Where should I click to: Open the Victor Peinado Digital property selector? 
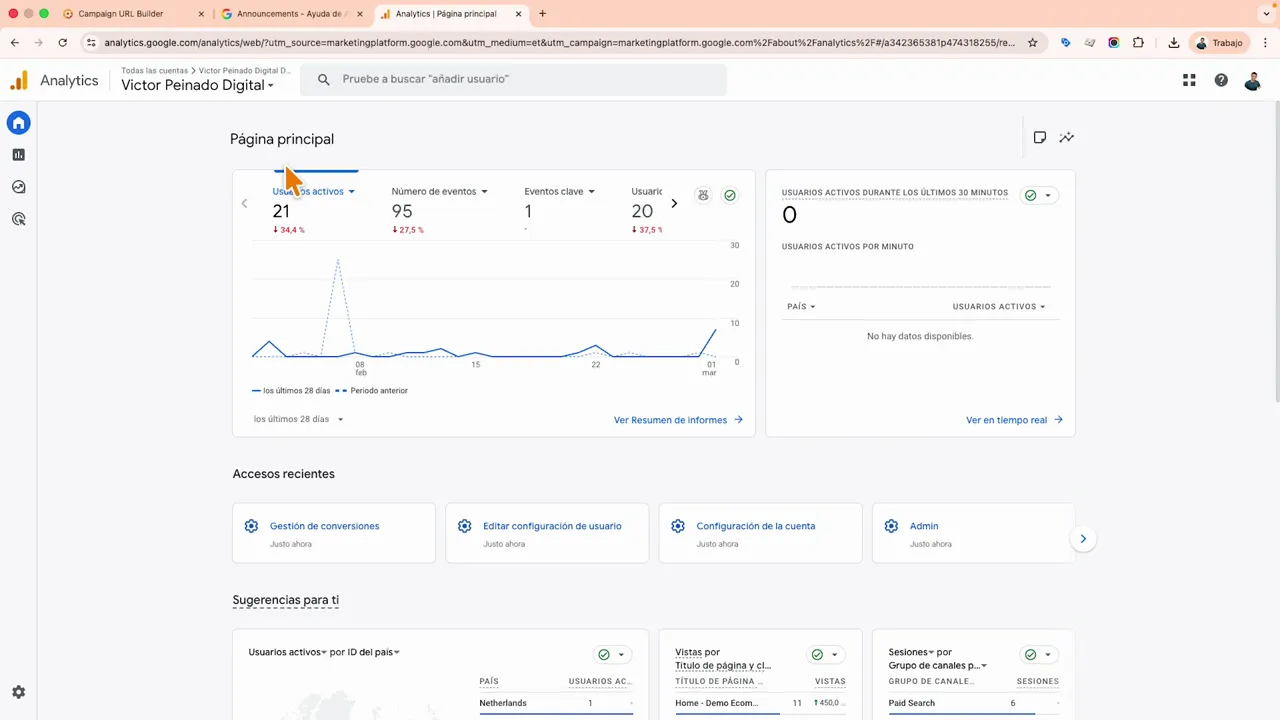(197, 86)
